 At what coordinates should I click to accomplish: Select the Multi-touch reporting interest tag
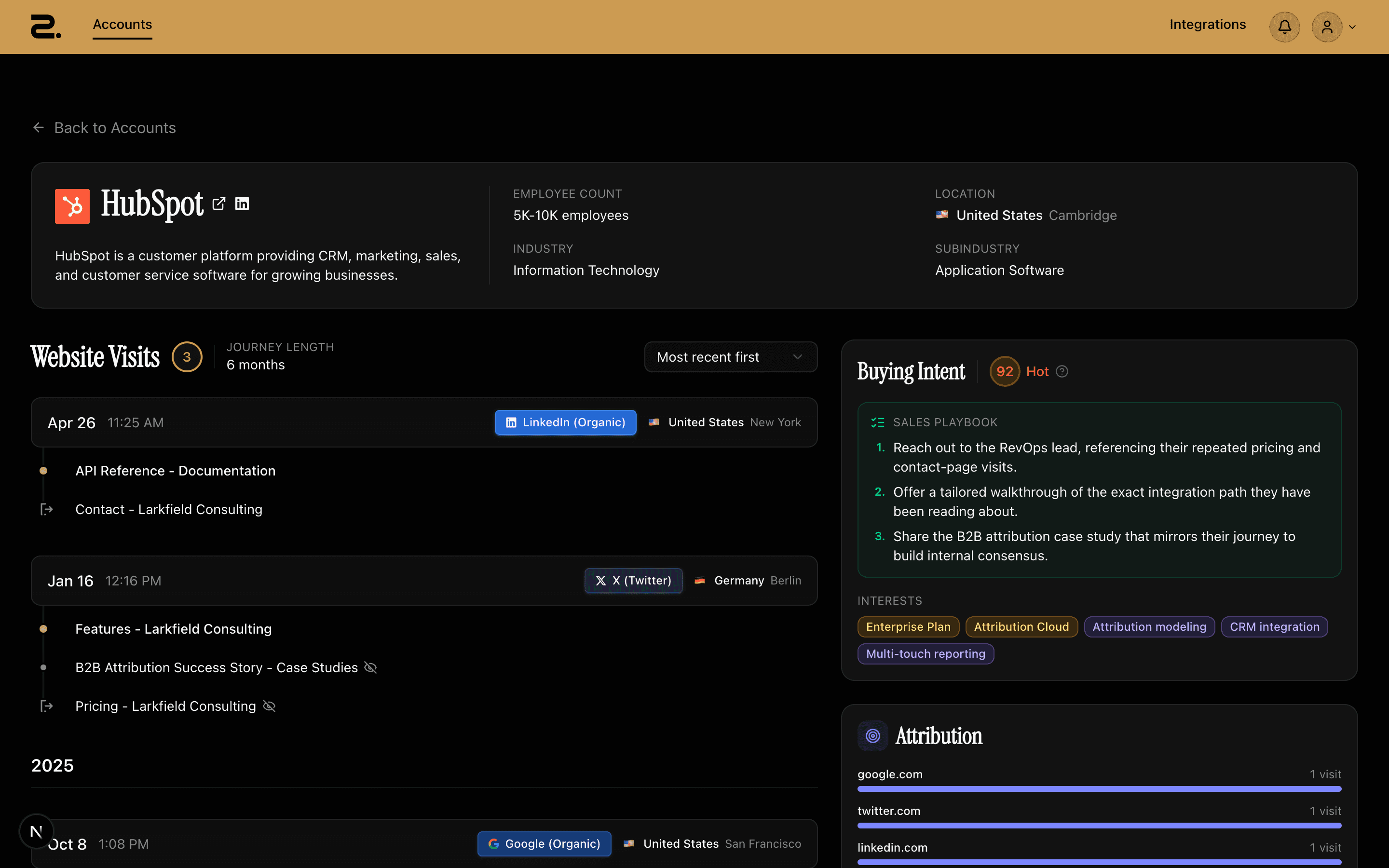point(926,654)
